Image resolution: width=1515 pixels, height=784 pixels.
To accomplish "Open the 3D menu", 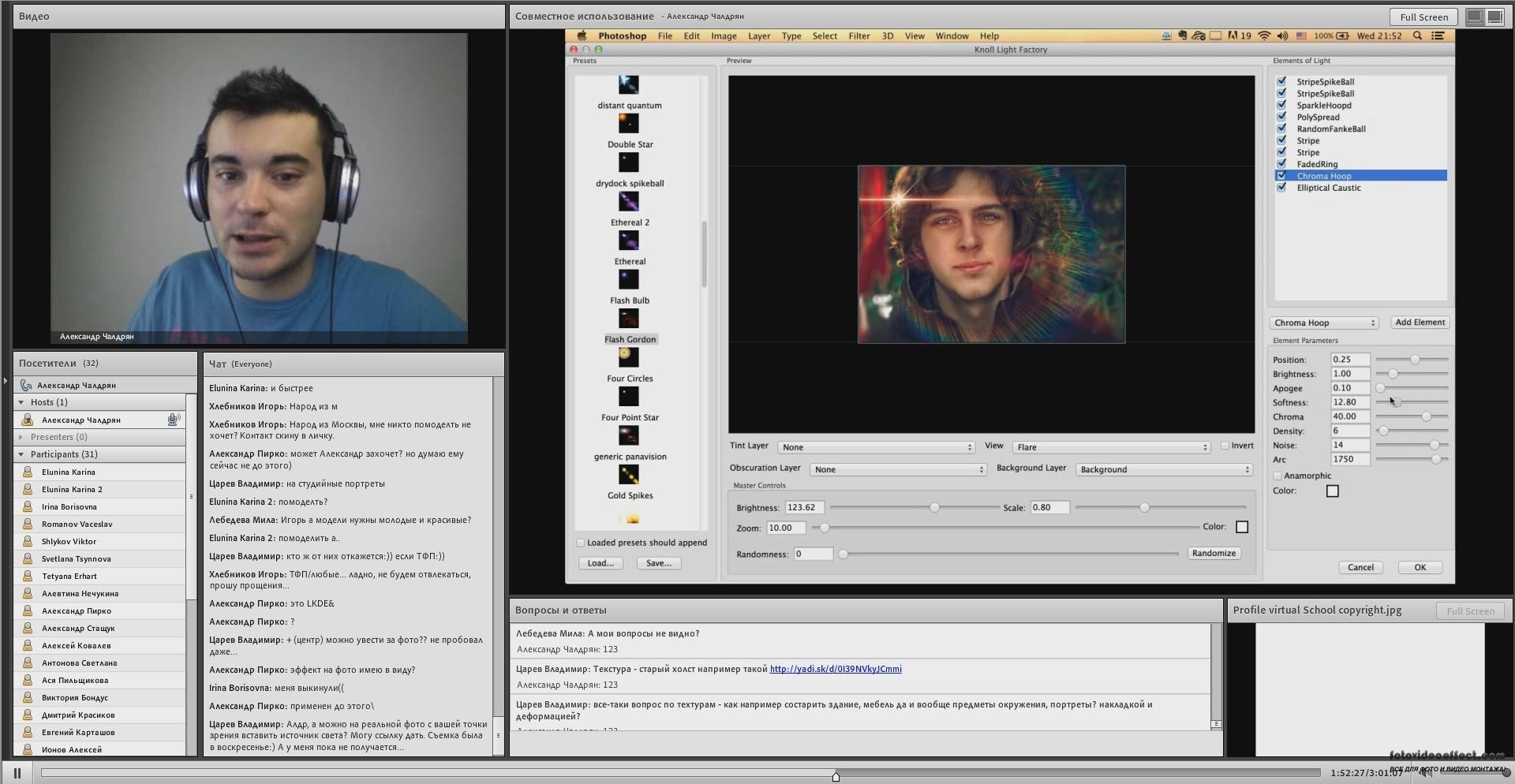I will click(x=887, y=35).
